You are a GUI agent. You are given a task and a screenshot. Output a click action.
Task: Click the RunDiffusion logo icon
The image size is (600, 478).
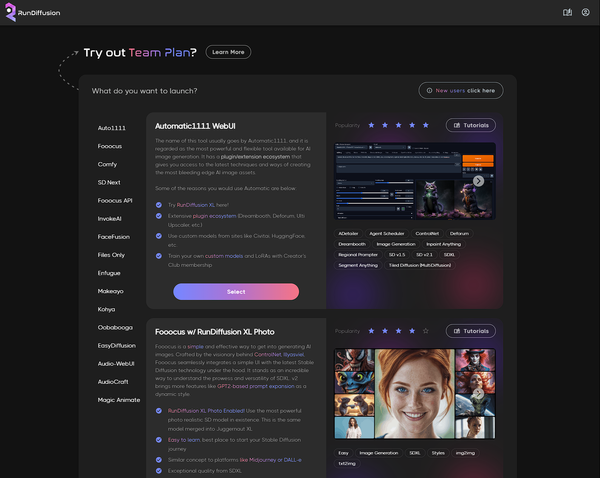(10, 12)
